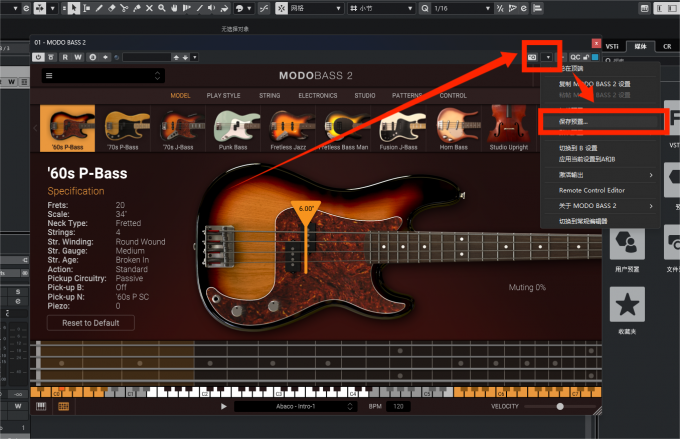
Task: Choose the 保存预置... menu entry
Action: click(600, 121)
